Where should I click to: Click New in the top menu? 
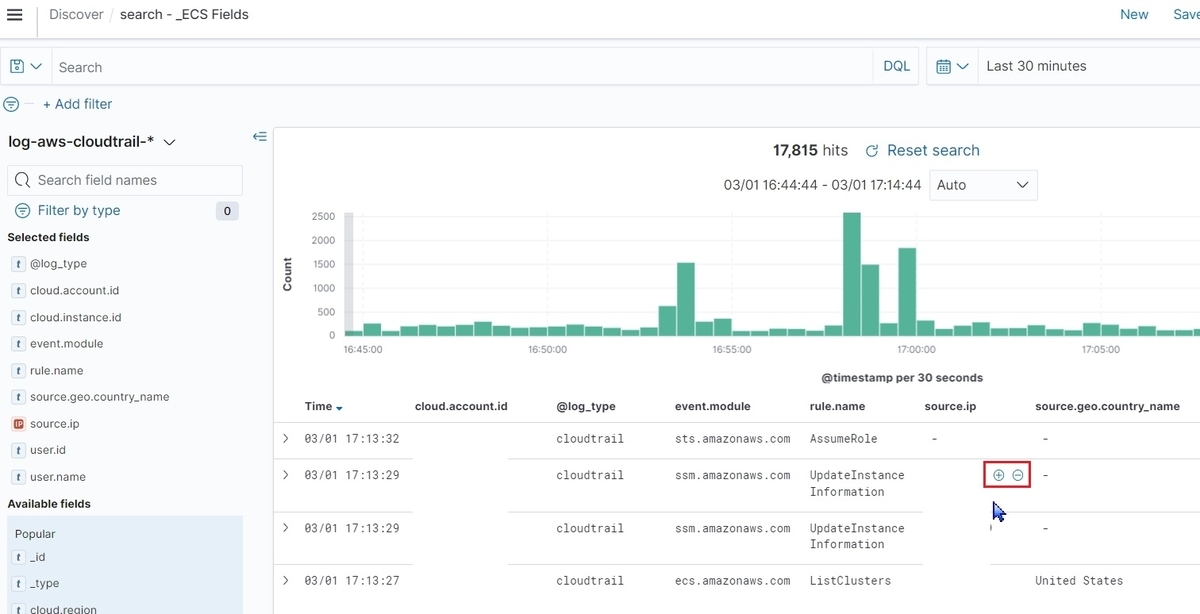coord(1134,14)
